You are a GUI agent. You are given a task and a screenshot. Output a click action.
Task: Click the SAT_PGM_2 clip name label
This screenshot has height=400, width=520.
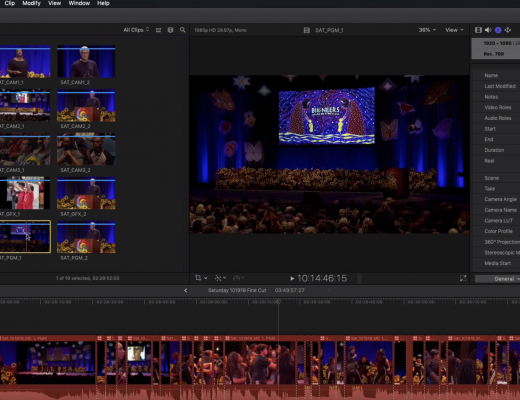[x=74, y=258]
